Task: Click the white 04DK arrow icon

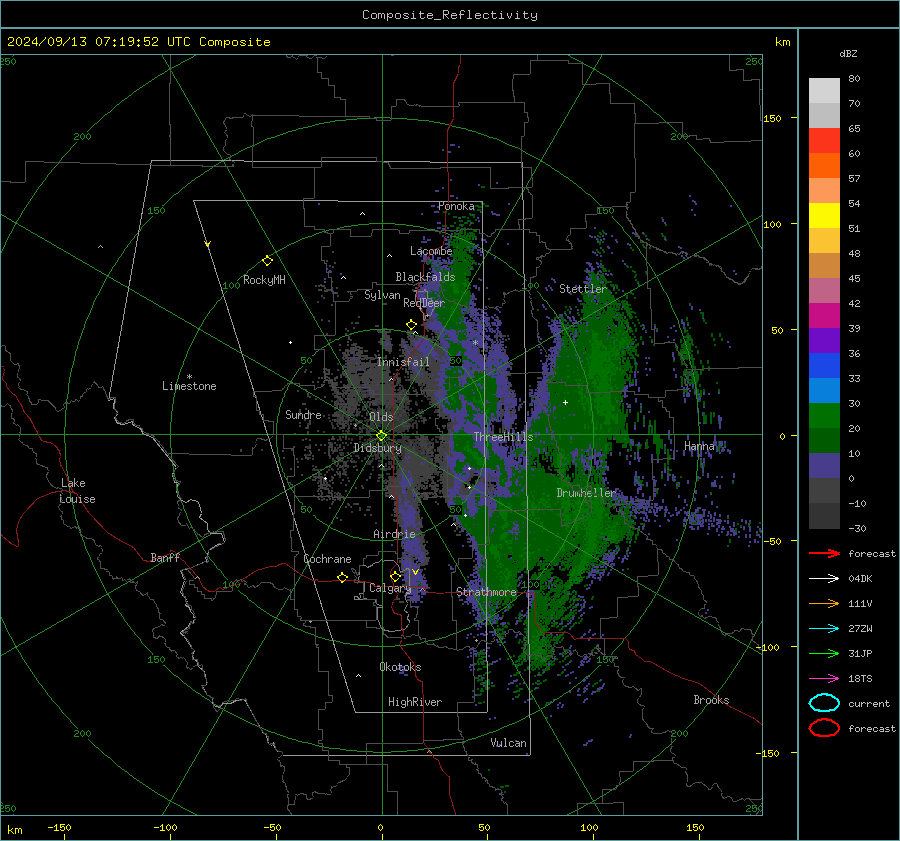Action: [x=824, y=579]
